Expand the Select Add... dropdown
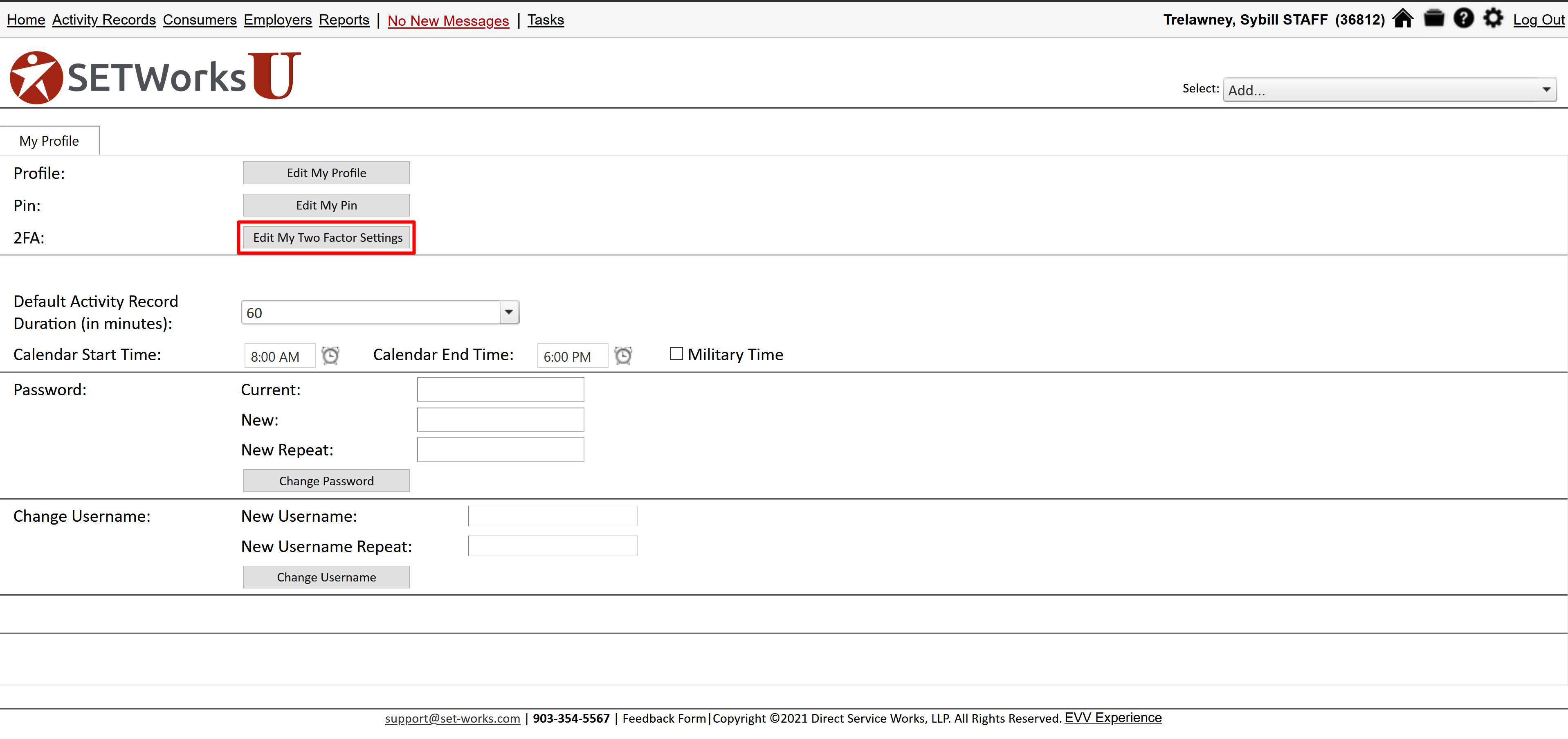Image resolution: width=1568 pixels, height=739 pixels. click(x=1389, y=90)
